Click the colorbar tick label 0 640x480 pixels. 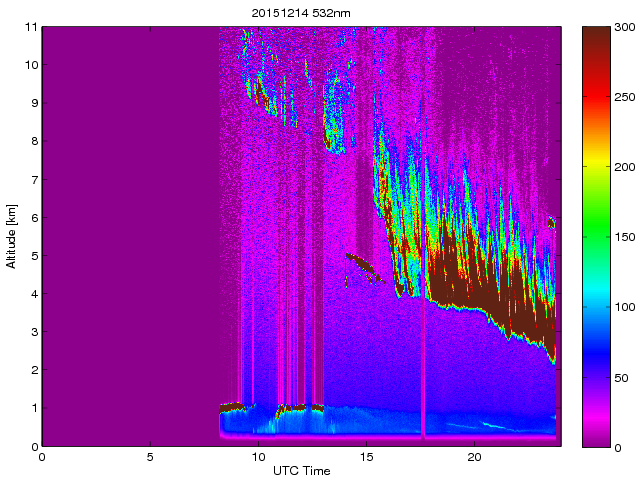618,448
